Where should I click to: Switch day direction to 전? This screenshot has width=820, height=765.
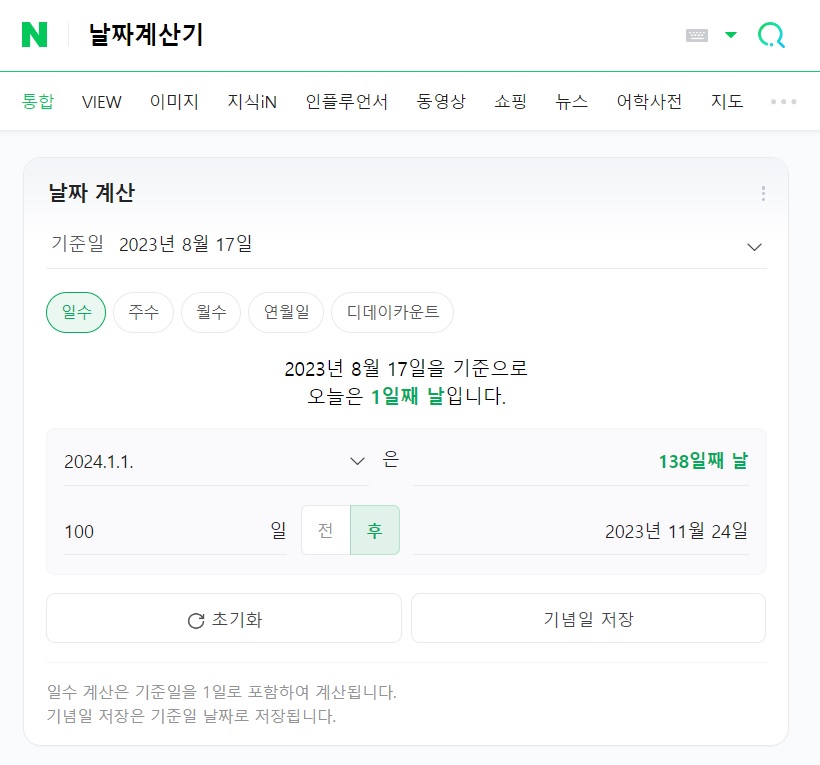(x=325, y=531)
